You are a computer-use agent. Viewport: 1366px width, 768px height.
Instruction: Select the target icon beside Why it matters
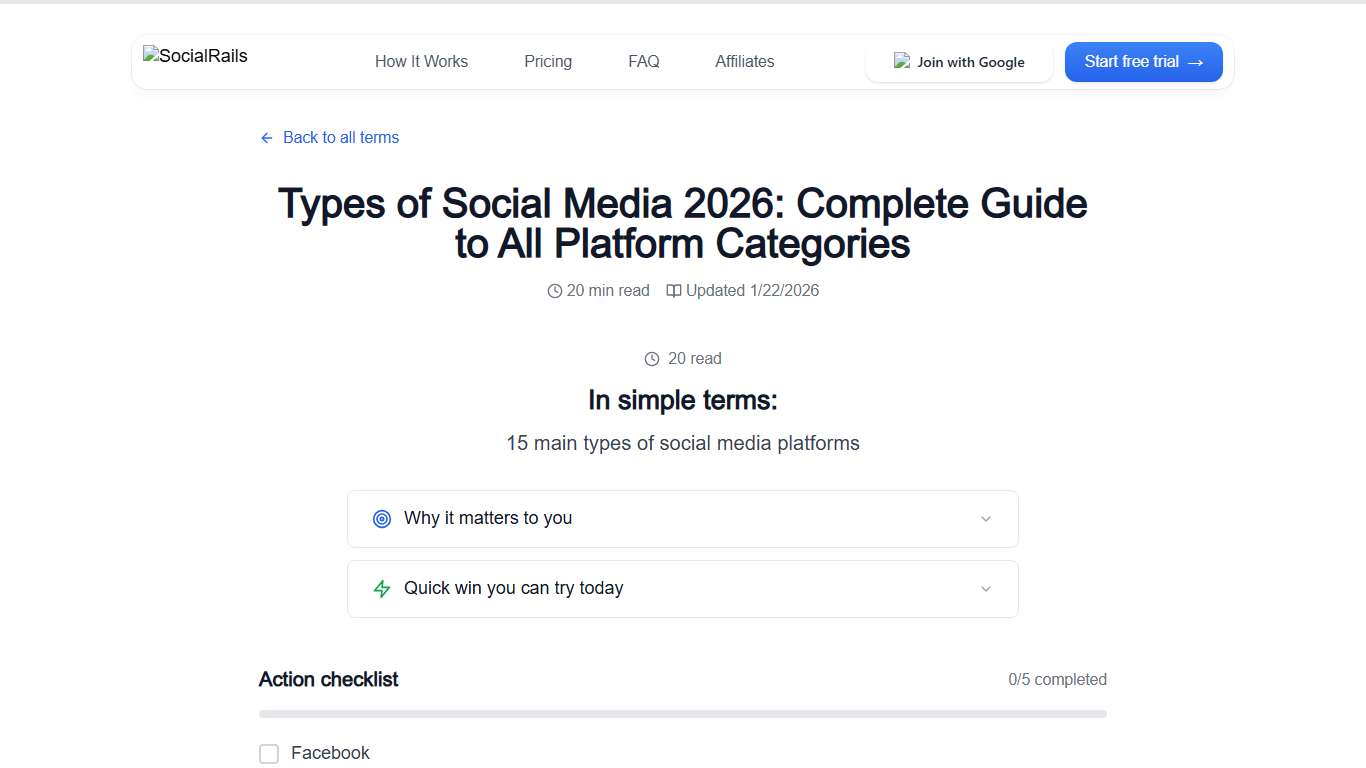point(381,519)
